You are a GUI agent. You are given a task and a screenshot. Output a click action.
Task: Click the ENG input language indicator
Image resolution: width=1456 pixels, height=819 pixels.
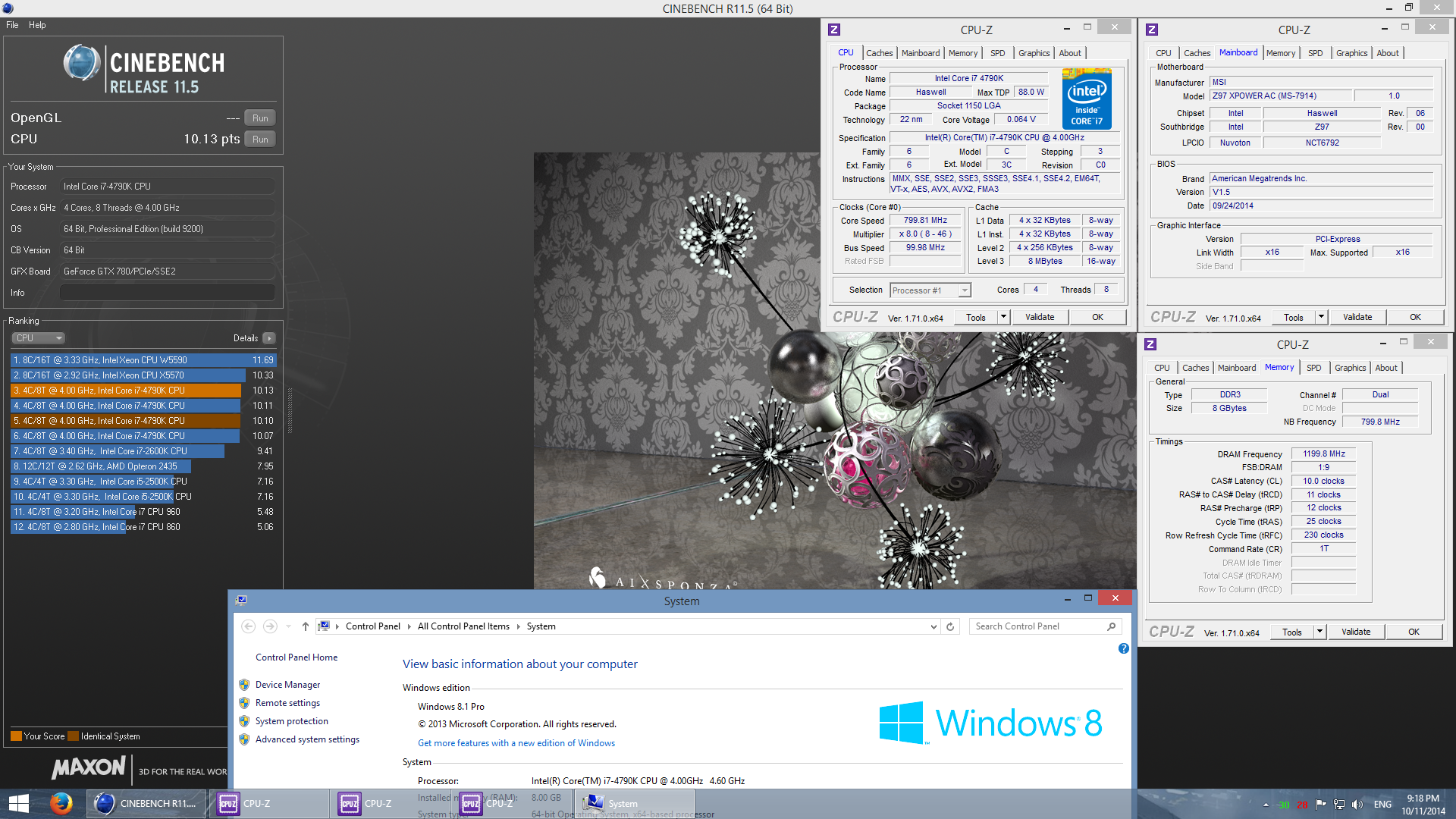1382,805
